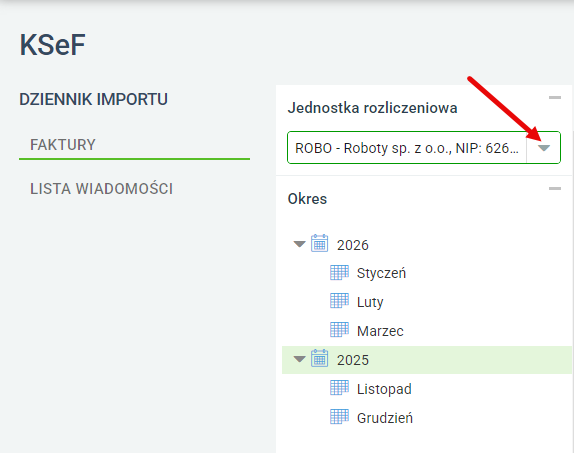Click the Marzec month grid icon
The height and width of the screenshot is (453, 574).
pos(339,330)
